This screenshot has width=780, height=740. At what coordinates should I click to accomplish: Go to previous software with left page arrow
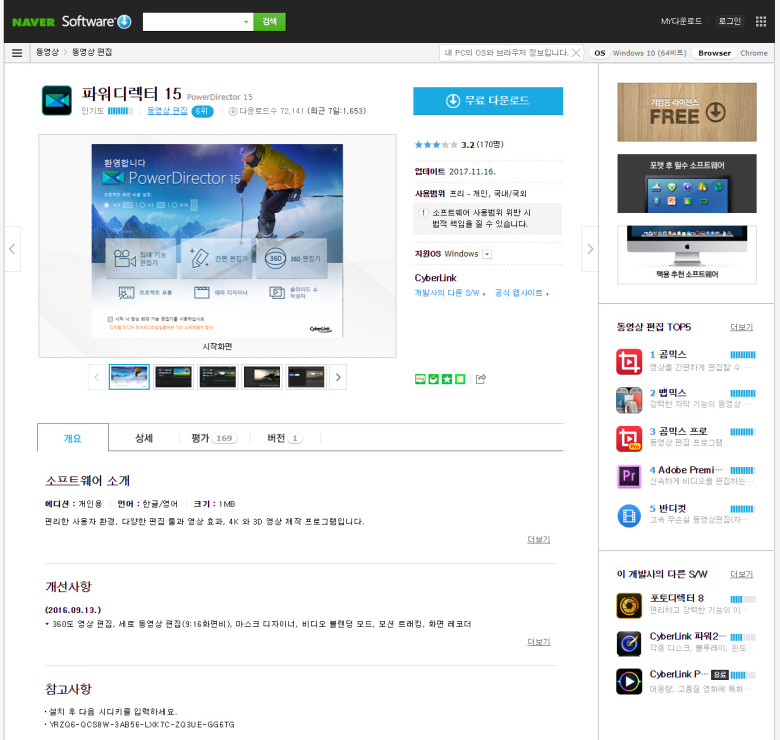point(12,249)
